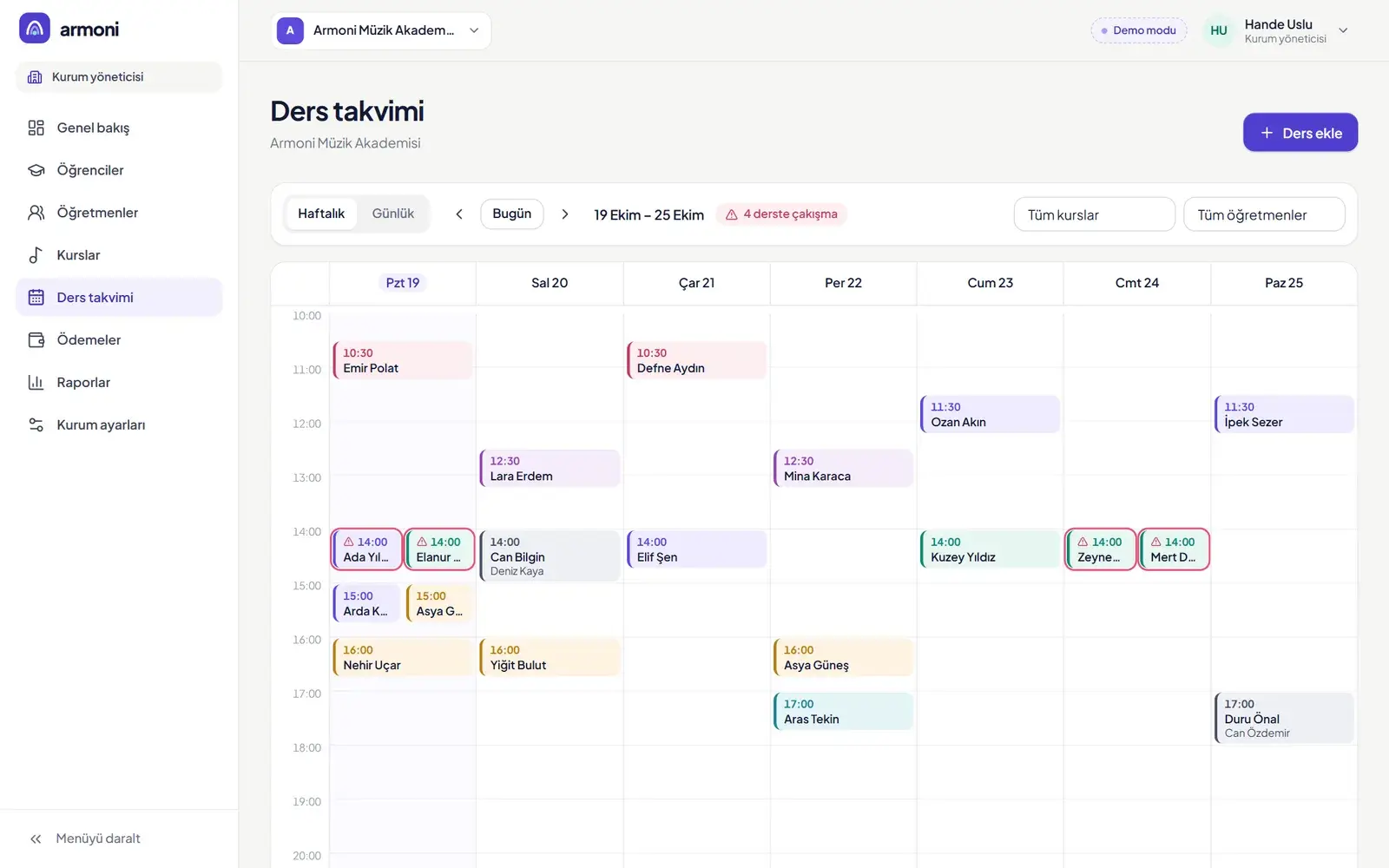Open Ödemeler in the sidebar
Viewport: 1389px width, 868px height.
click(119, 340)
